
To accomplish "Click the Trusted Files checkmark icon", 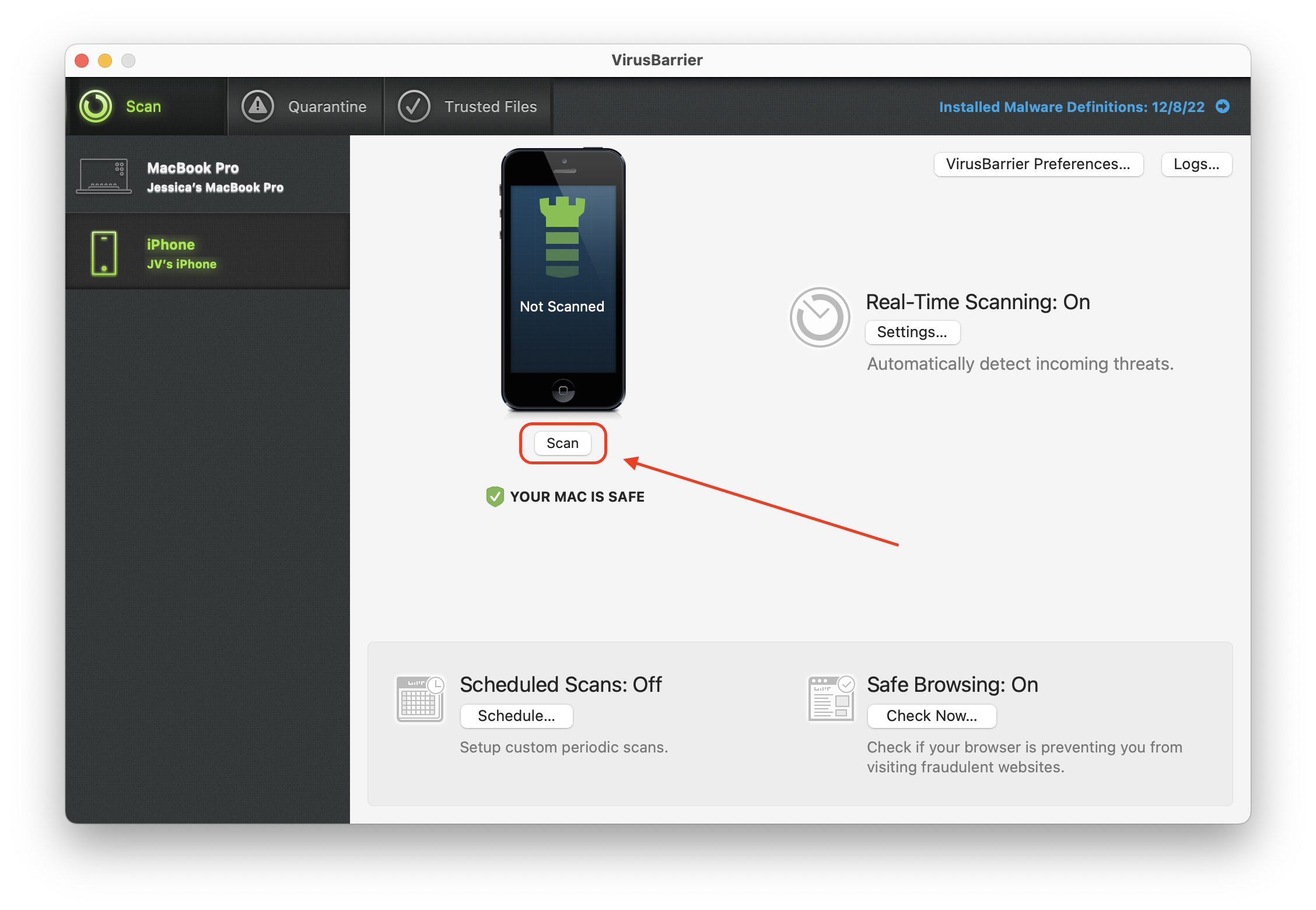I will [414, 106].
